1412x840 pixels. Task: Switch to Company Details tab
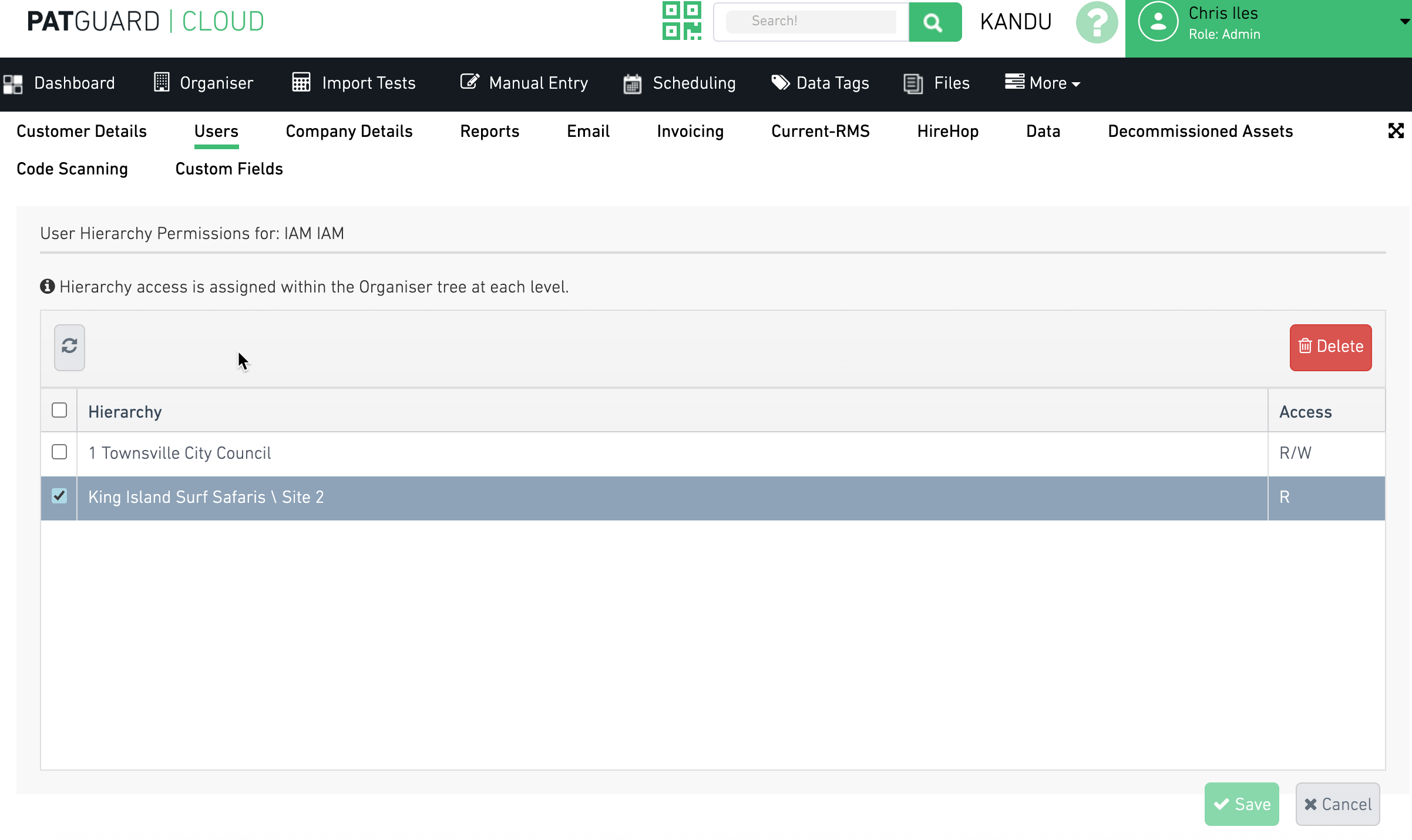[349, 131]
